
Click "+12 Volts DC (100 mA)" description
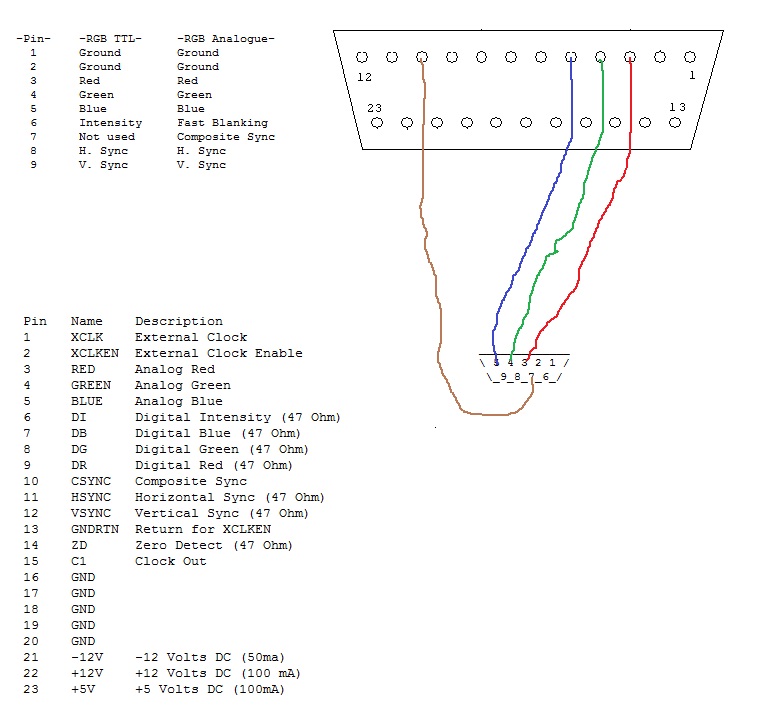pyautogui.click(x=218, y=673)
